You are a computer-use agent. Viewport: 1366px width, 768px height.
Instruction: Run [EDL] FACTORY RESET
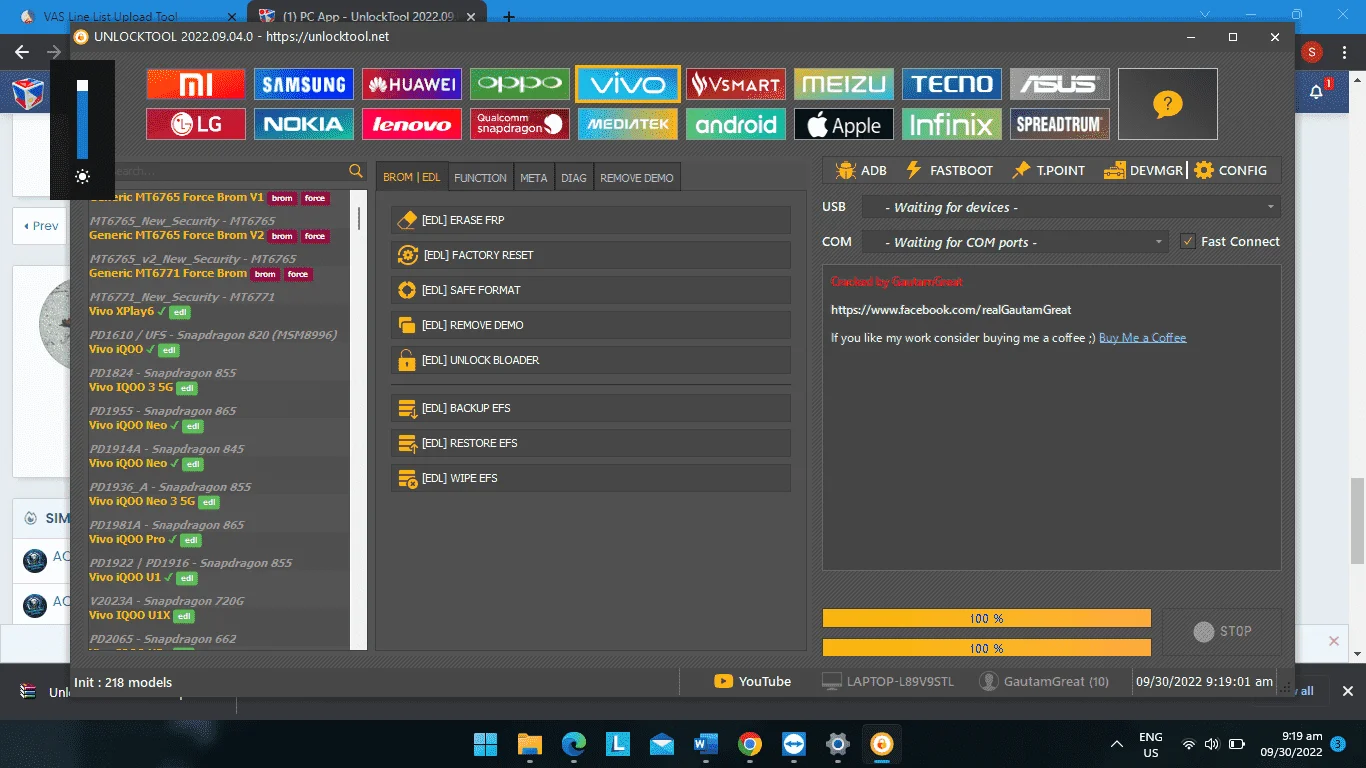[x=590, y=255]
